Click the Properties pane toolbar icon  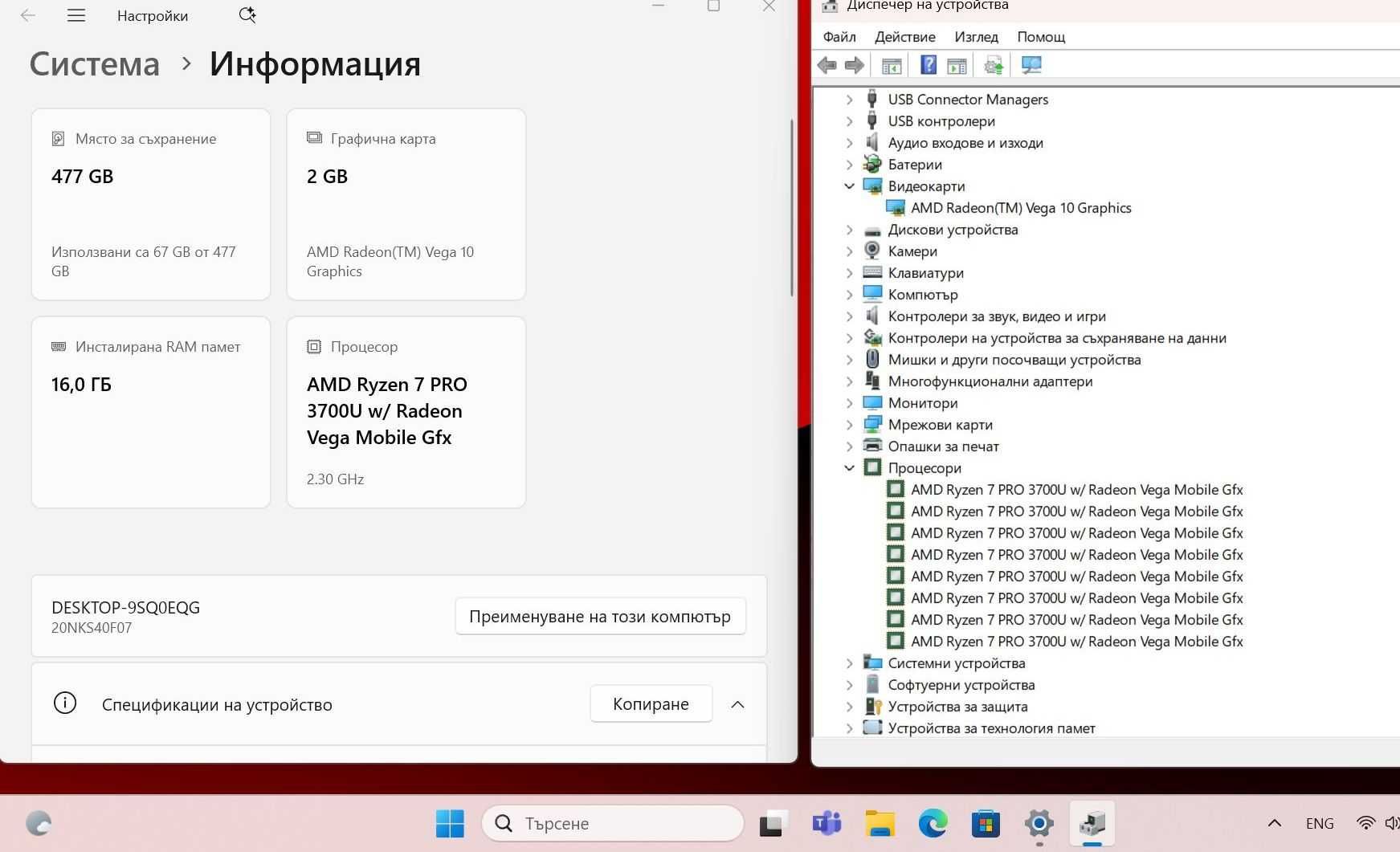point(957,65)
